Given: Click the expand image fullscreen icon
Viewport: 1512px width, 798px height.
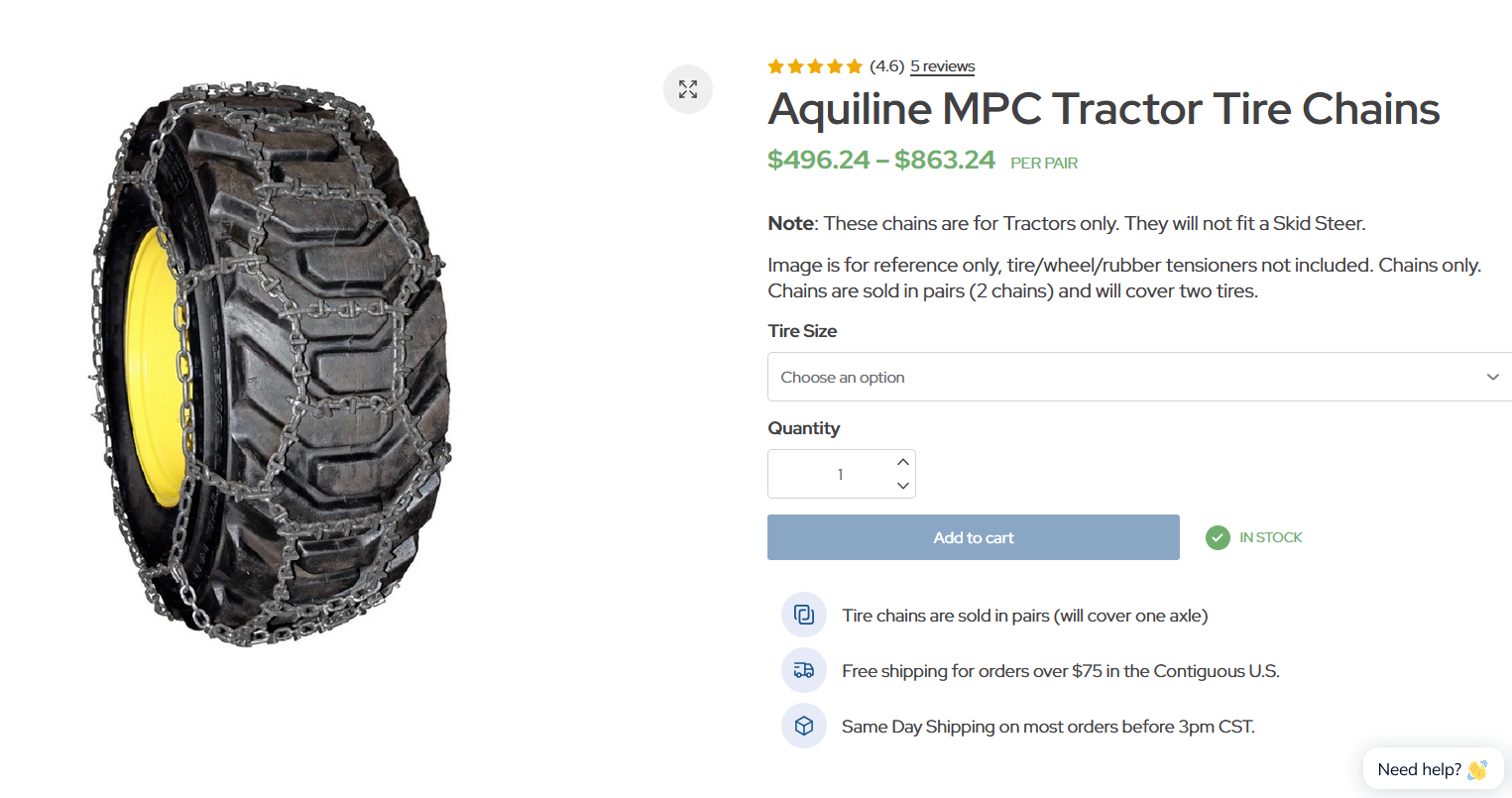Looking at the screenshot, I should [688, 89].
